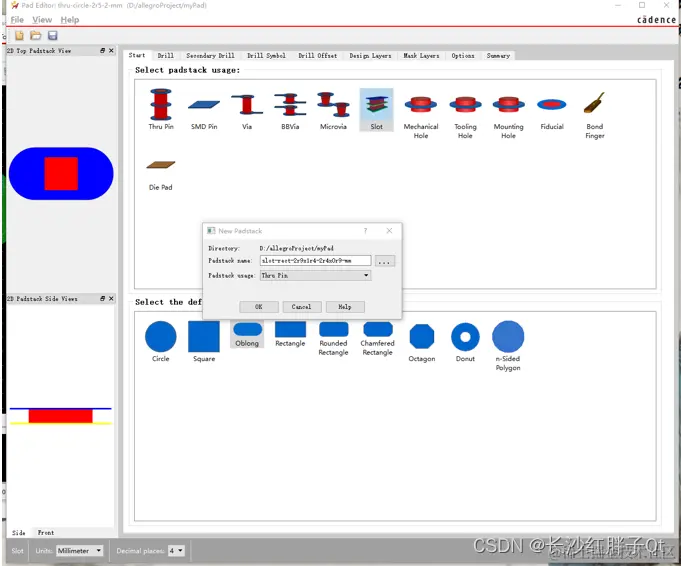Close the New Padstack dialog

pos(389,231)
